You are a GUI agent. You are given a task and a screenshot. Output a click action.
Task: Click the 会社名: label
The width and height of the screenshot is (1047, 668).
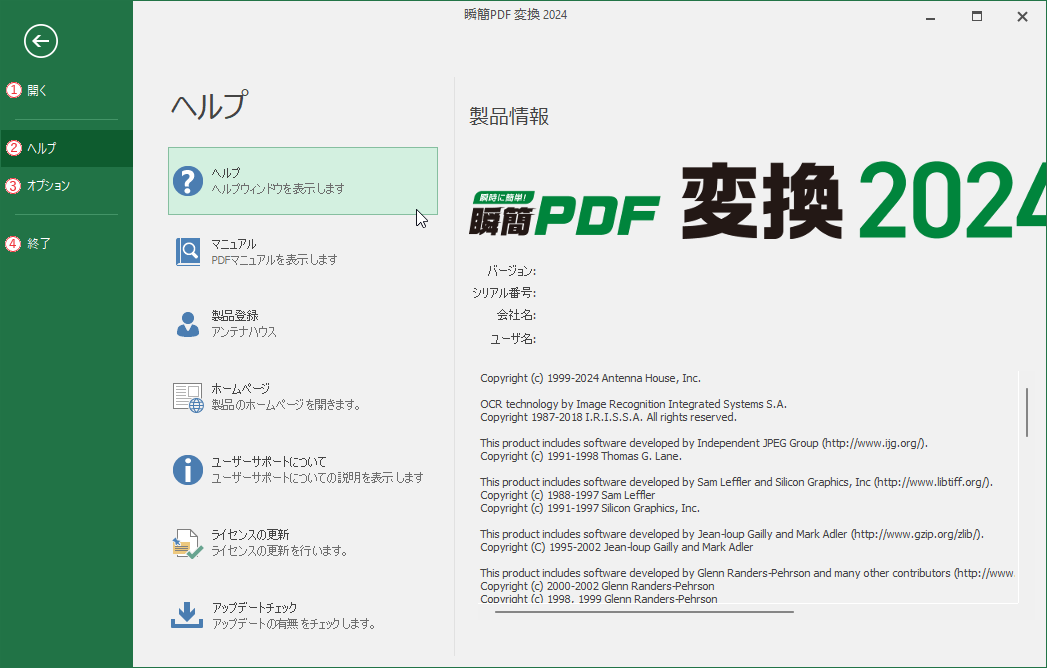click(516, 315)
